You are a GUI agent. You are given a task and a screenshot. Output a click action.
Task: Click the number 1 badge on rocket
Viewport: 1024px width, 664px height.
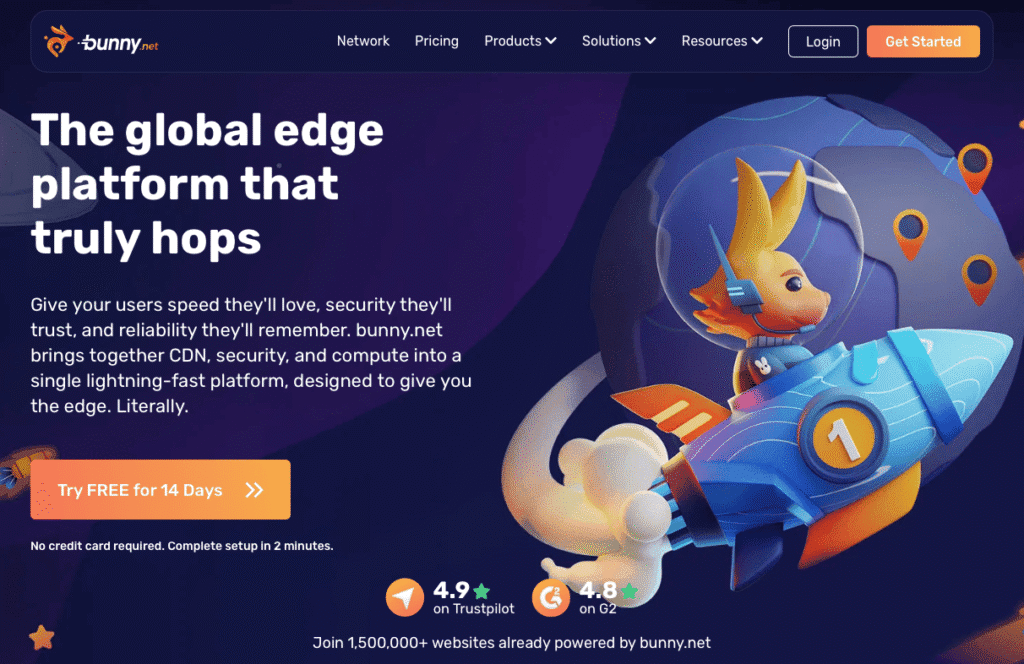tap(842, 435)
